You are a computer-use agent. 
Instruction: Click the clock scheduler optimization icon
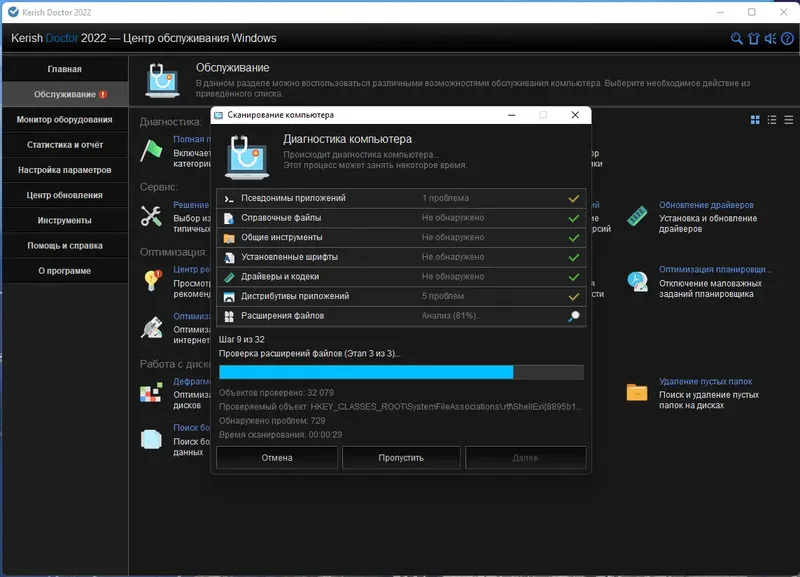pos(637,282)
